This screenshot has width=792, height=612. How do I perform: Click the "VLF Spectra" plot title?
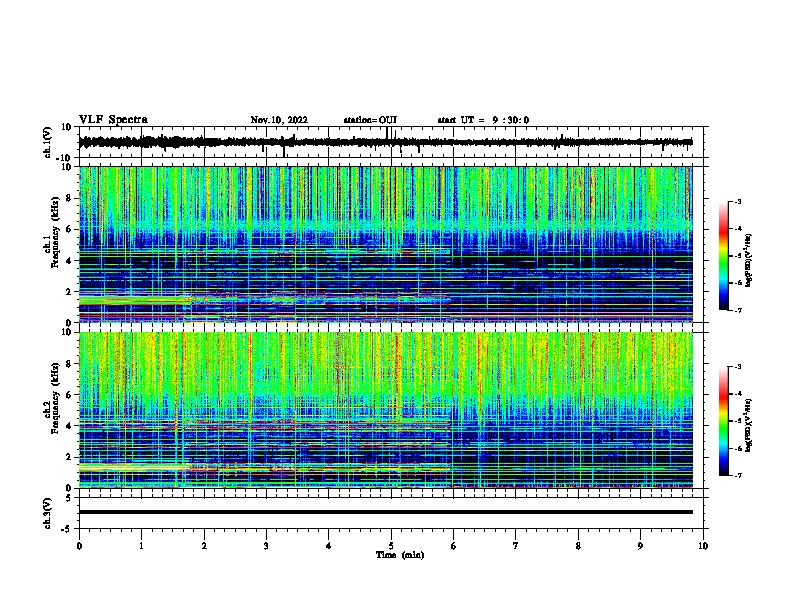pyautogui.click(x=113, y=120)
